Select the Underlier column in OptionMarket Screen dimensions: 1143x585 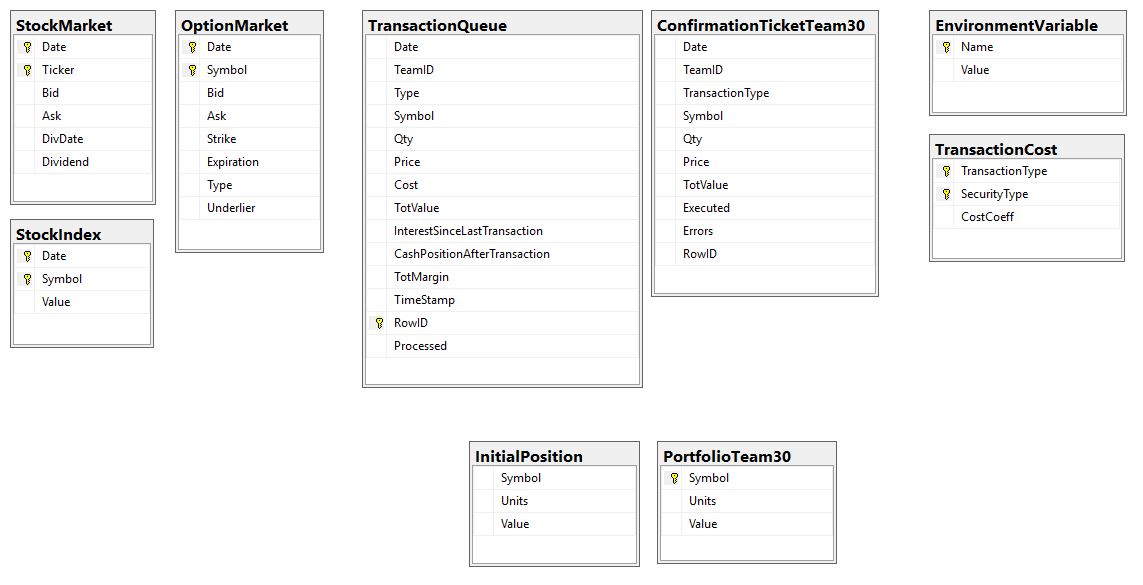[x=231, y=208]
